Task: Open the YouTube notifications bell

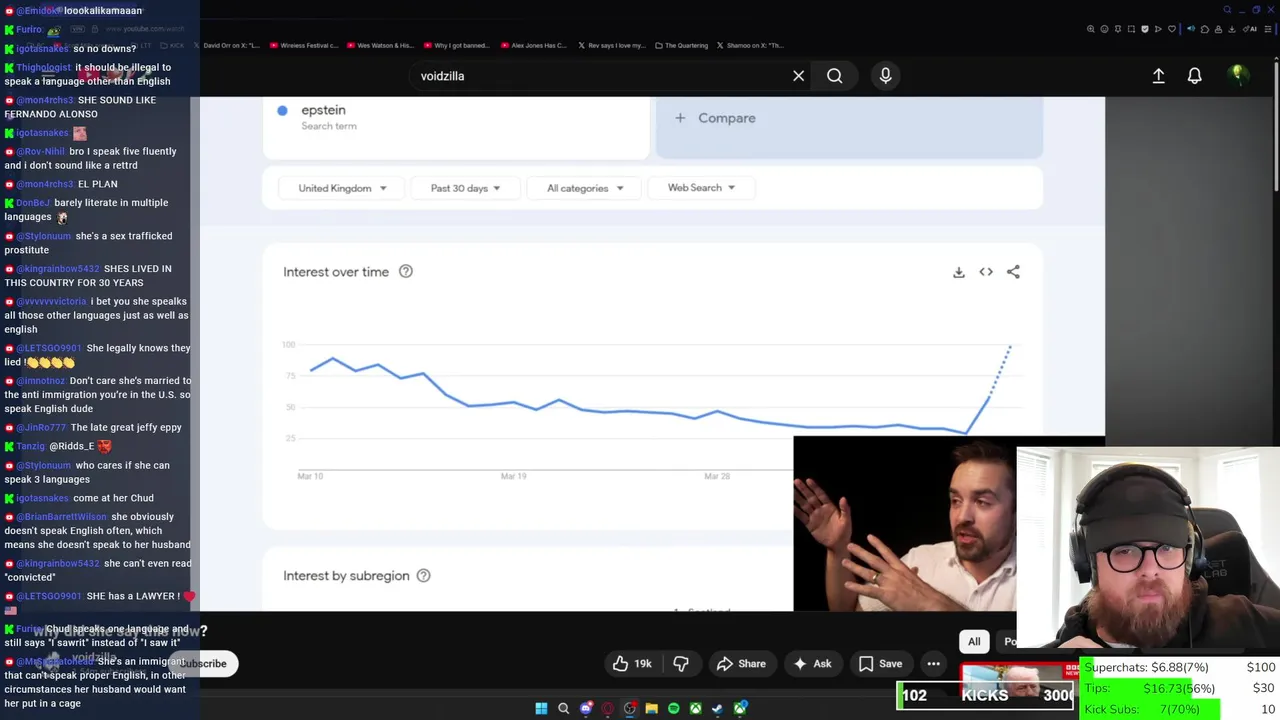Action: pyautogui.click(x=1194, y=76)
